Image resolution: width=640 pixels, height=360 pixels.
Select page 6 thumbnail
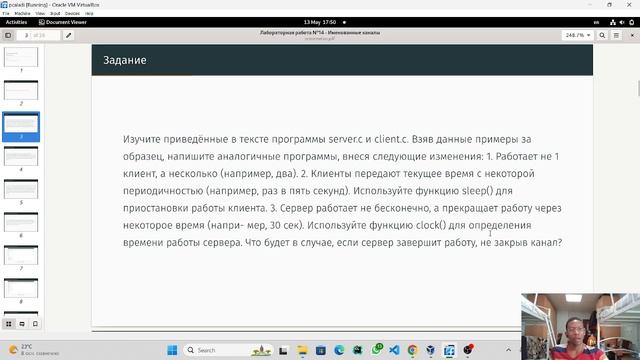pos(21,222)
